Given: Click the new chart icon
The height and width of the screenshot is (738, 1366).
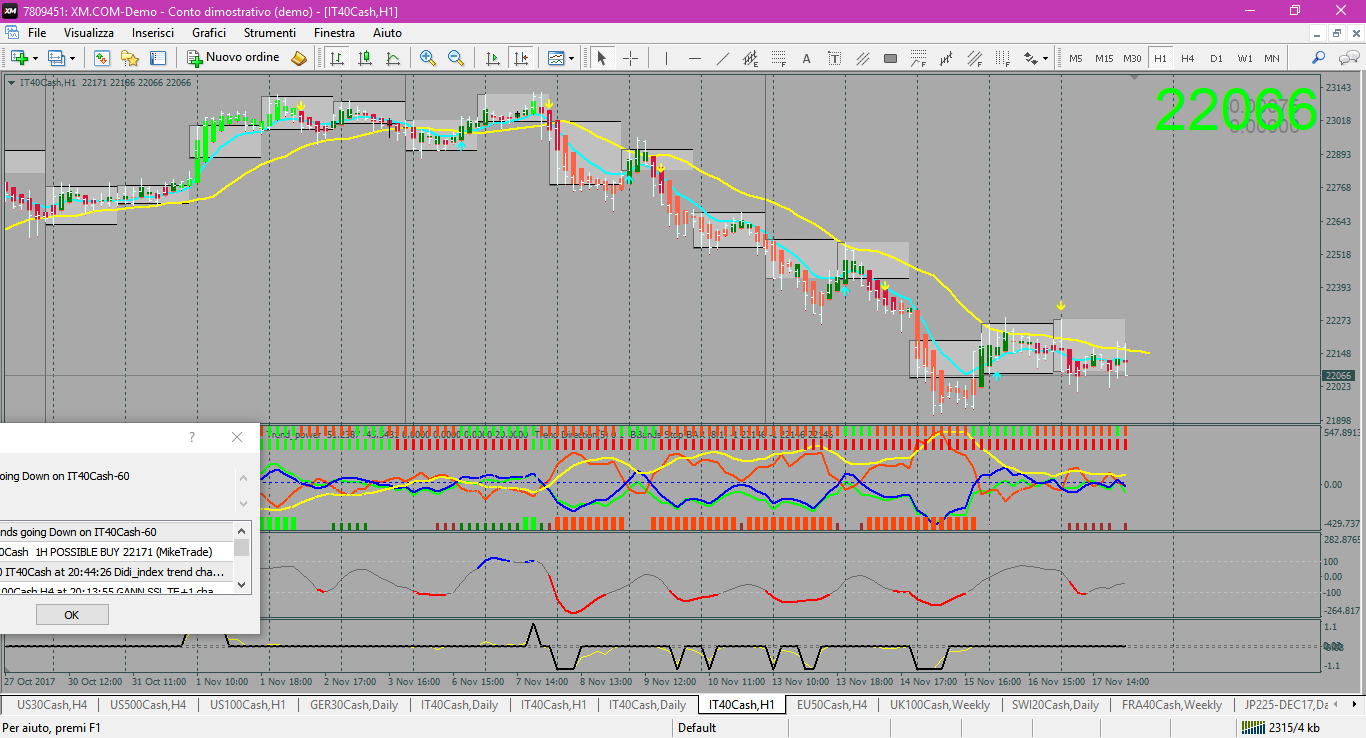Looking at the screenshot, I should [x=19, y=58].
